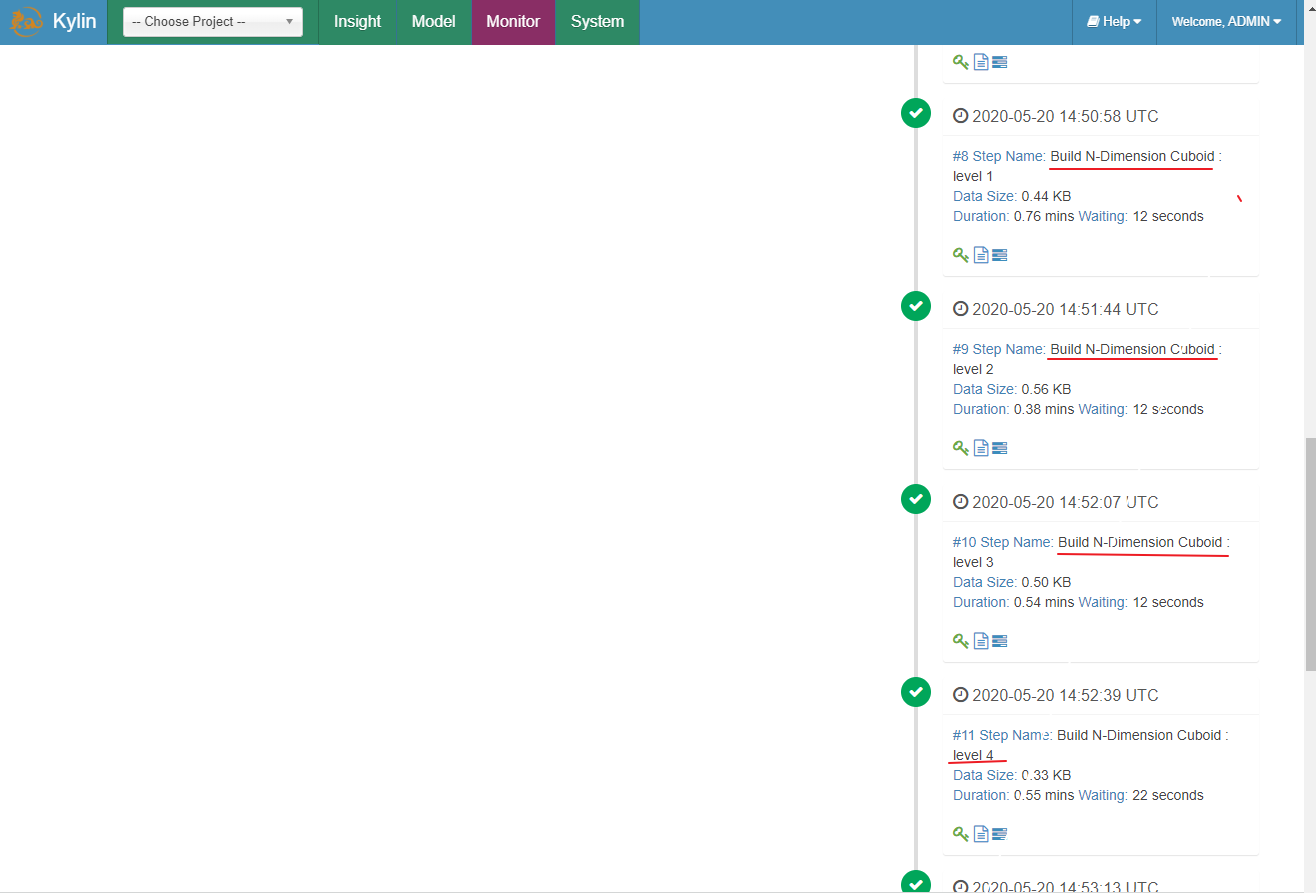Click log file icon in card above step #8
The height and width of the screenshot is (893, 1316).
click(x=981, y=62)
